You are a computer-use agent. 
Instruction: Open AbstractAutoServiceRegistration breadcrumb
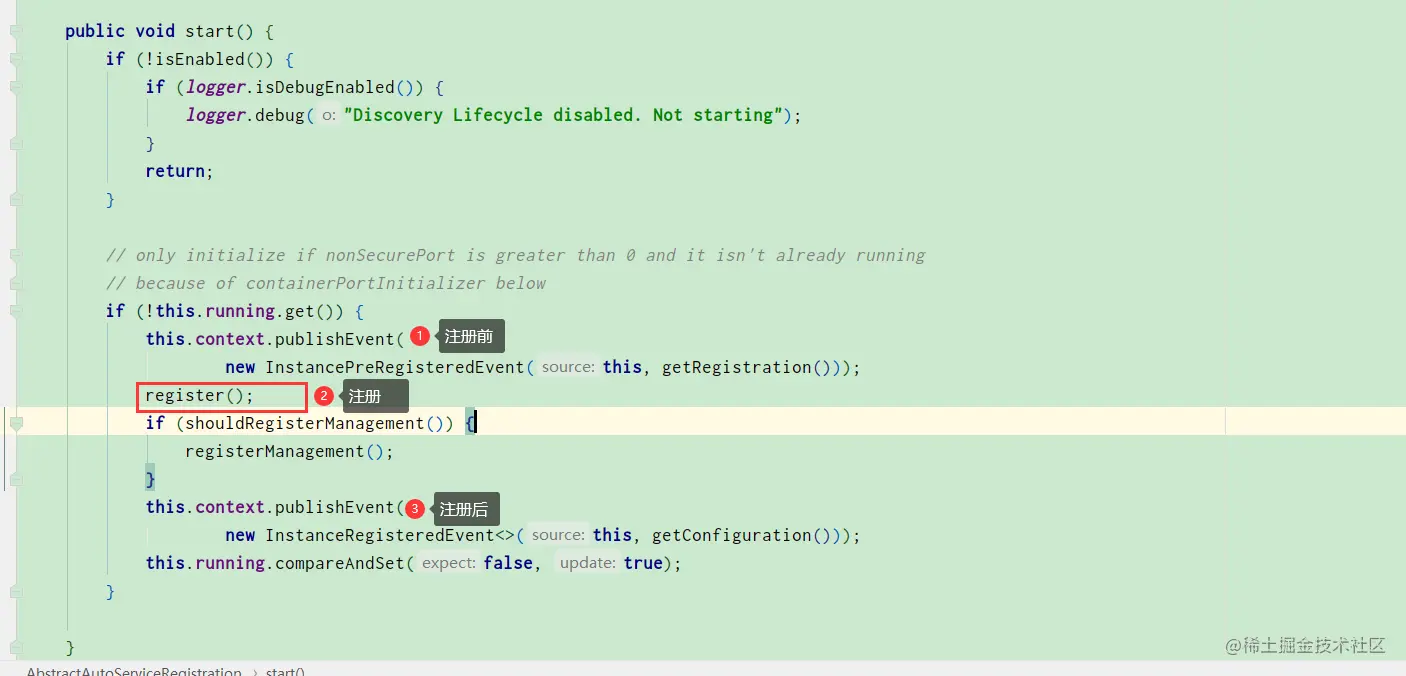point(134,671)
